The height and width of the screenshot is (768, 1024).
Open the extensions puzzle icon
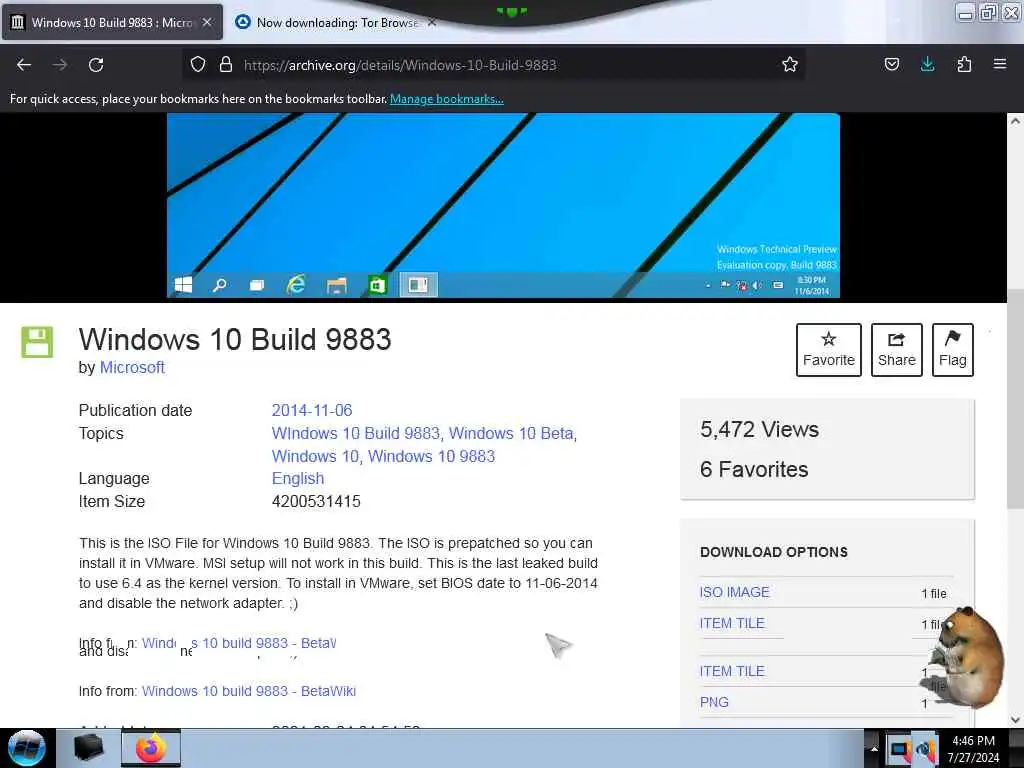pos(964,64)
